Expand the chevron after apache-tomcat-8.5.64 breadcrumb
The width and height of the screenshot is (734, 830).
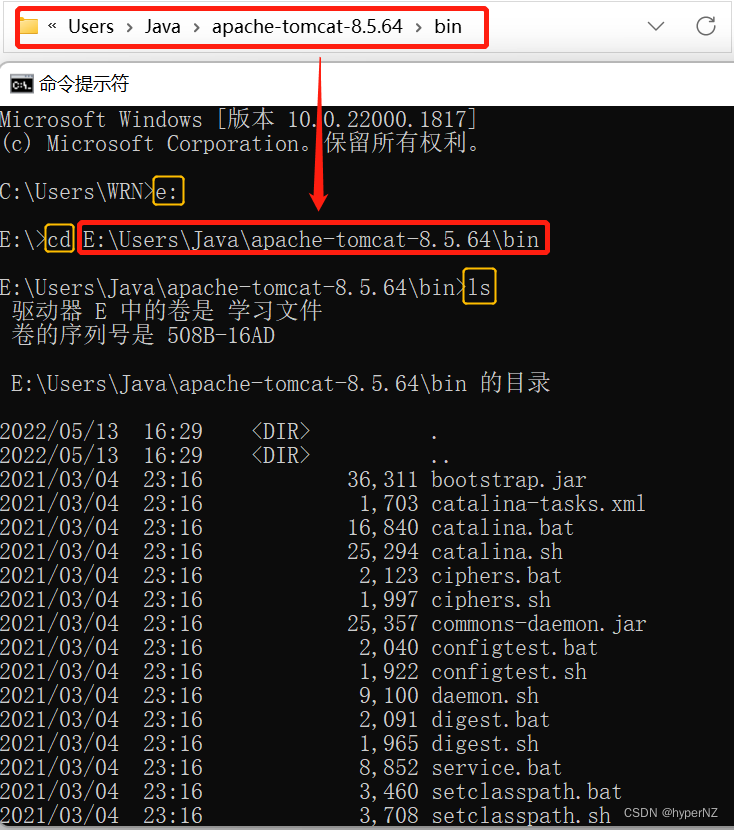[419, 27]
